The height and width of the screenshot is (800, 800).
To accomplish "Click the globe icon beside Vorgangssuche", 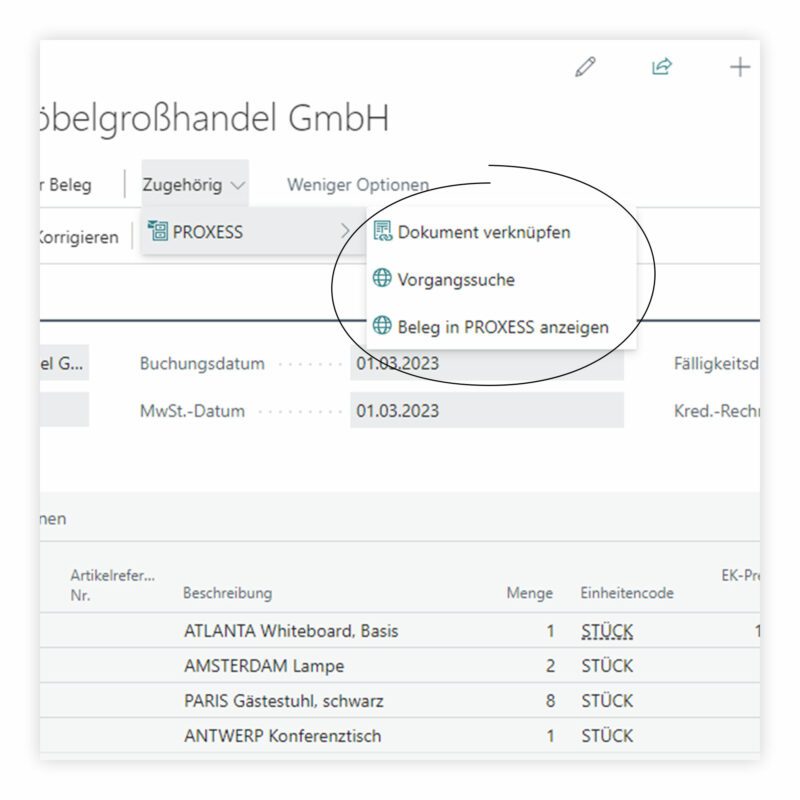I will point(382,279).
